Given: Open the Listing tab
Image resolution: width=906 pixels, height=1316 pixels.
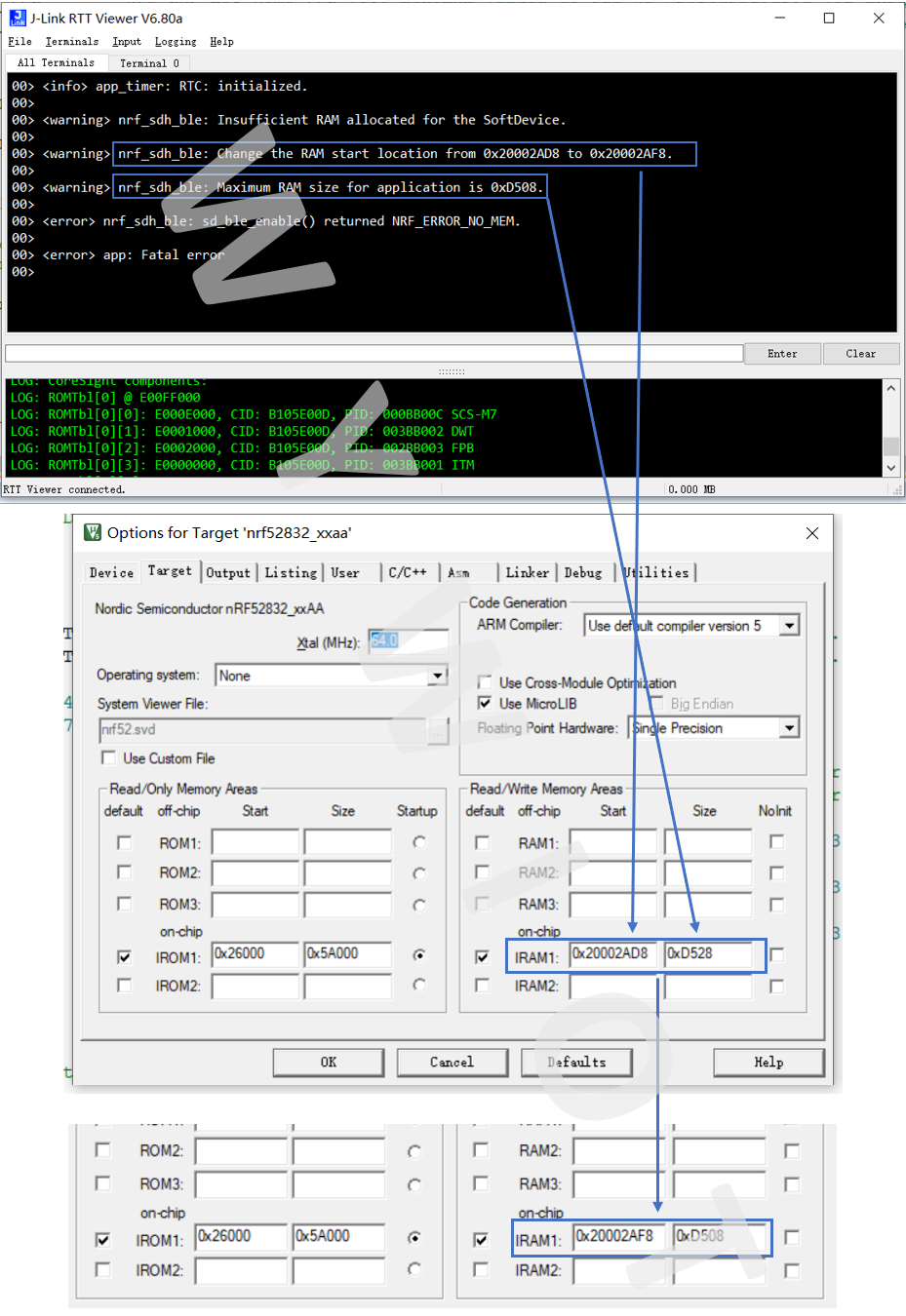Looking at the screenshot, I should [291, 573].
